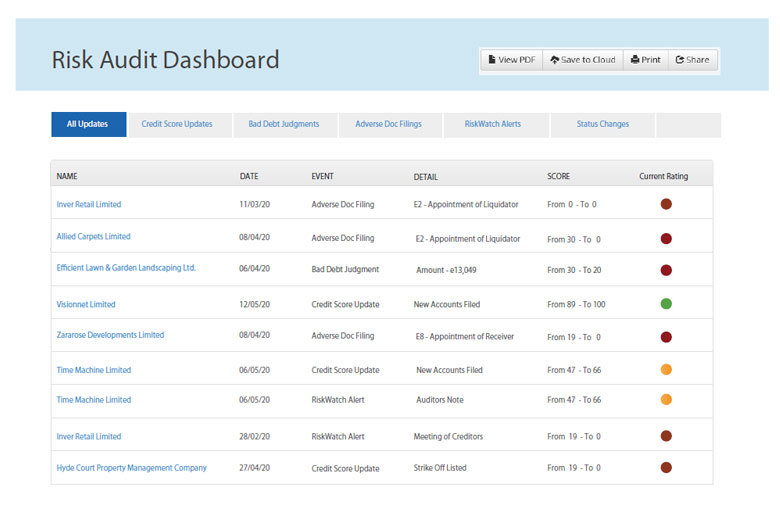Click rating dot in Meeting of Creditors row
This screenshot has height=507, width=780.
(666, 436)
